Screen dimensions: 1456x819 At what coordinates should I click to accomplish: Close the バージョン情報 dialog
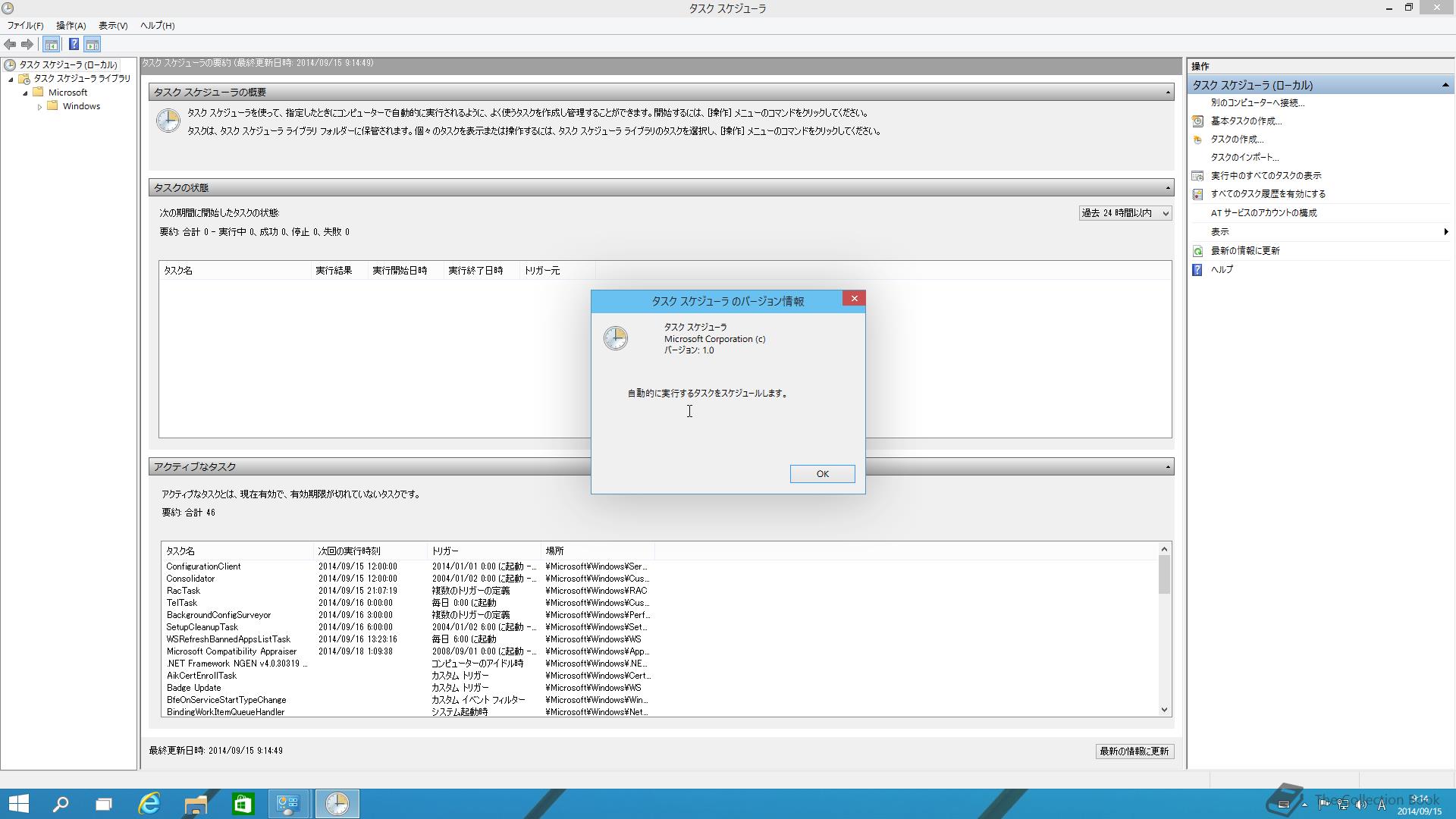(x=854, y=299)
